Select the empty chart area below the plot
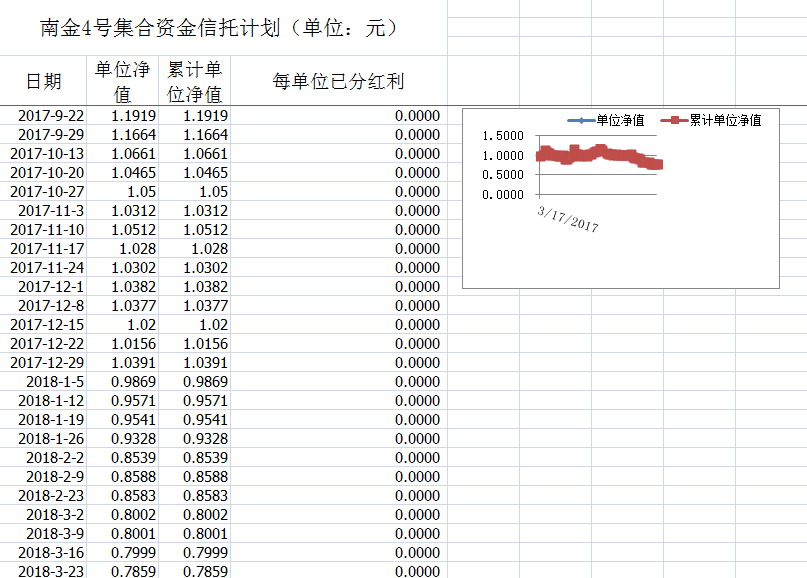Viewport: 807px width, 578px height. pos(620,260)
